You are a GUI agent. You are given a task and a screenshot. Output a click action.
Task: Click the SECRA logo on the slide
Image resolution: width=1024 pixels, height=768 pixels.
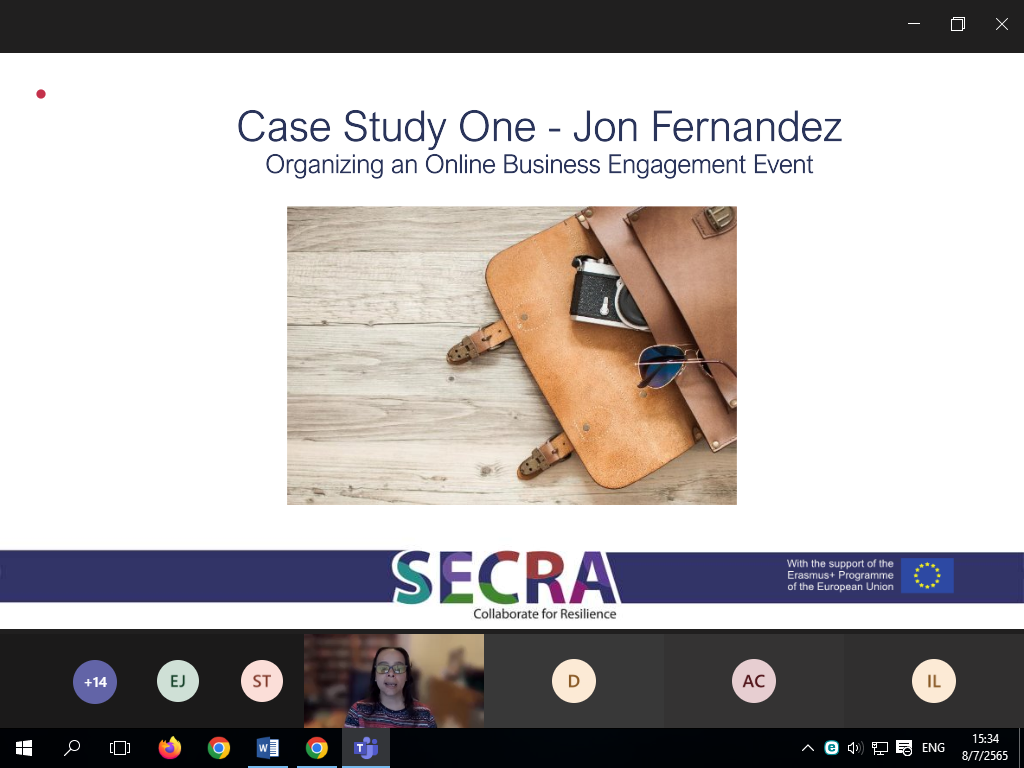pyautogui.click(x=506, y=577)
